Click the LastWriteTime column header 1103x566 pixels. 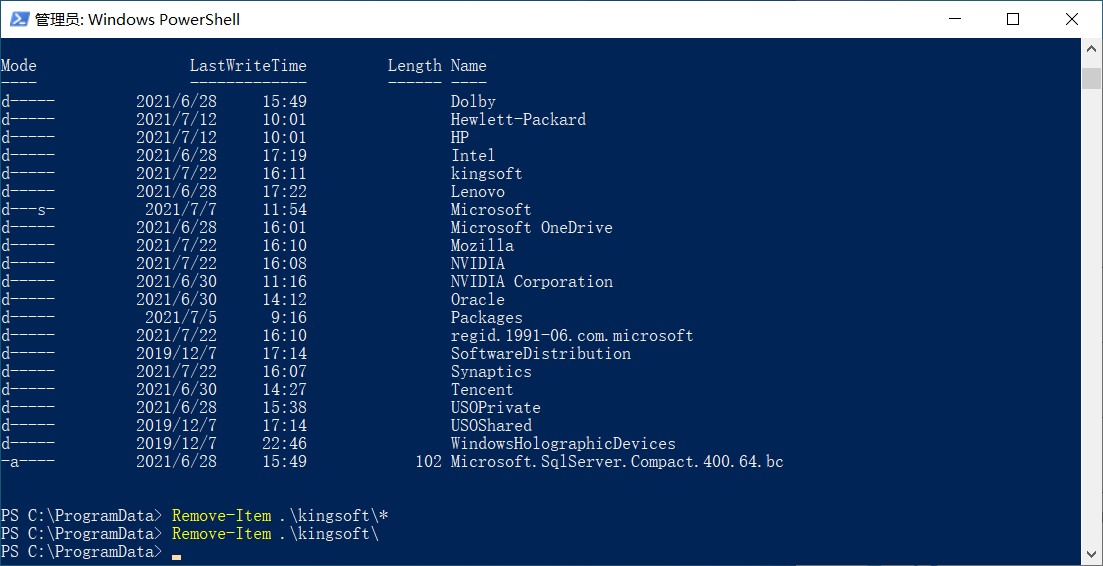tap(248, 65)
